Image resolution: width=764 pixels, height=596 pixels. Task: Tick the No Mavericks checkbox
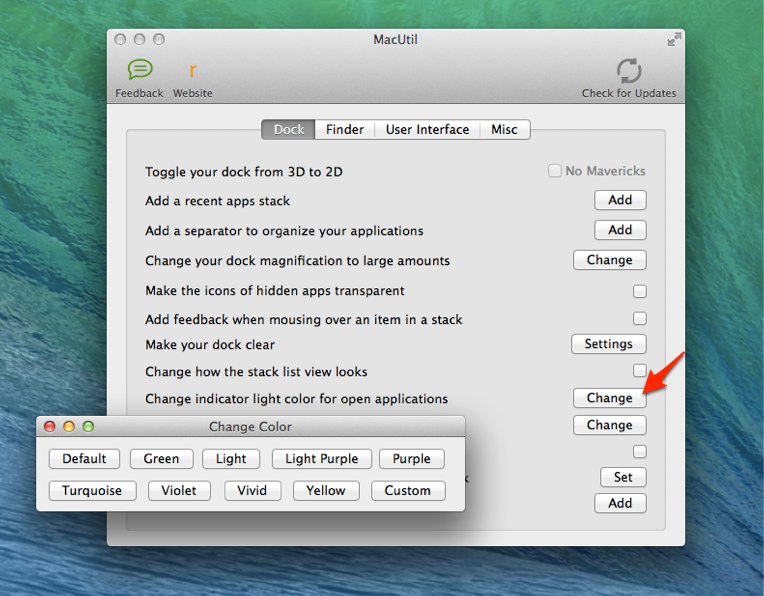(554, 171)
